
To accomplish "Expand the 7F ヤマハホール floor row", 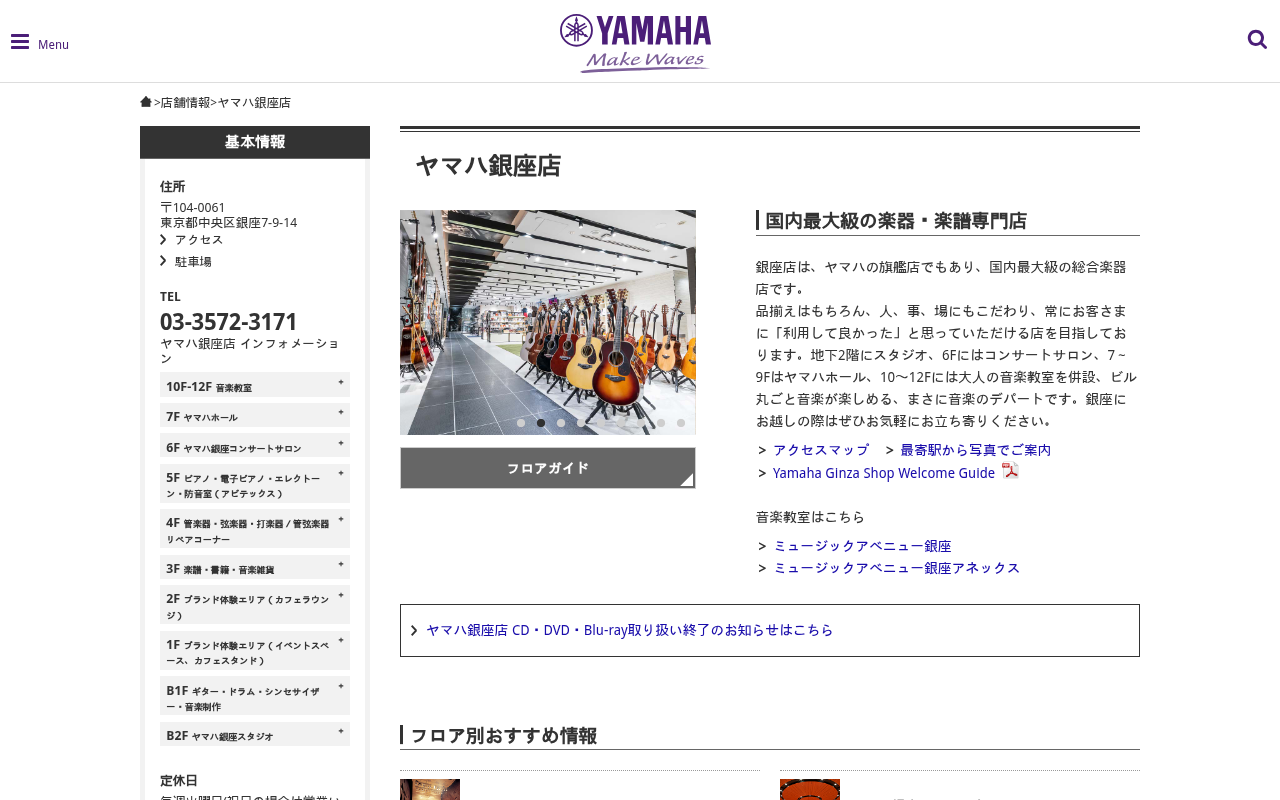I will 255,416.
